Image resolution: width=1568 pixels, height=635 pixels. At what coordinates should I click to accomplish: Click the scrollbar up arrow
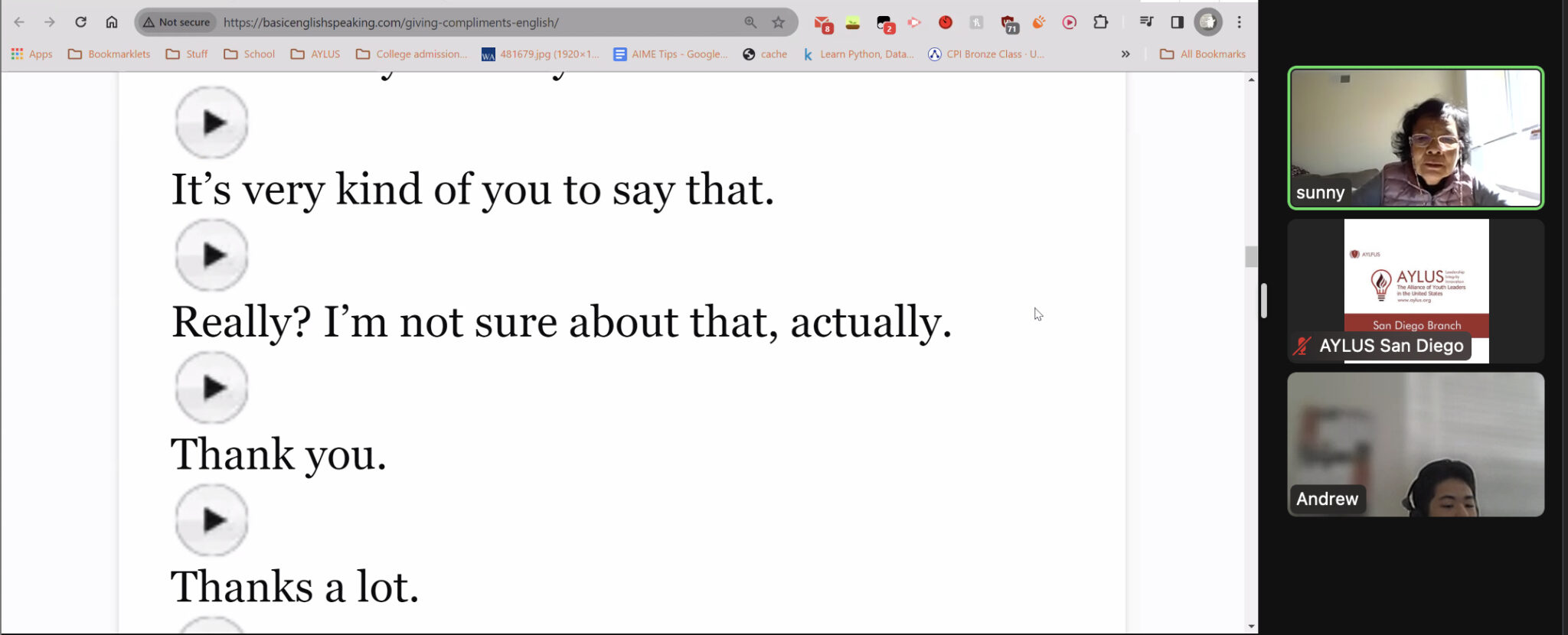(x=1251, y=80)
